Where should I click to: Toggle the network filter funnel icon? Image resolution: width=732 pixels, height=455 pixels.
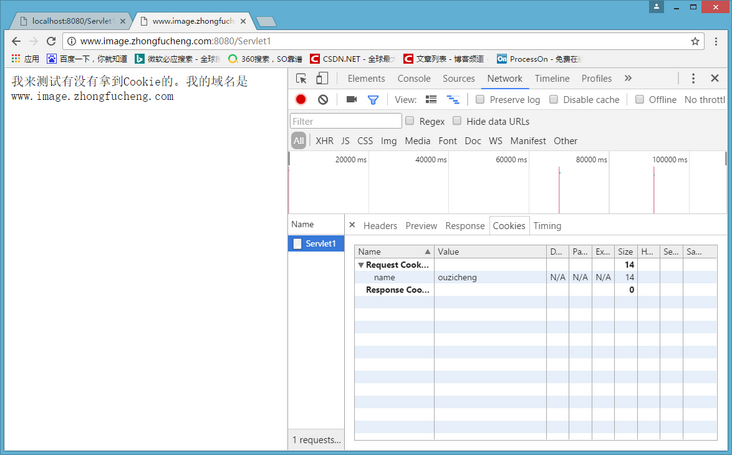pos(373,100)
